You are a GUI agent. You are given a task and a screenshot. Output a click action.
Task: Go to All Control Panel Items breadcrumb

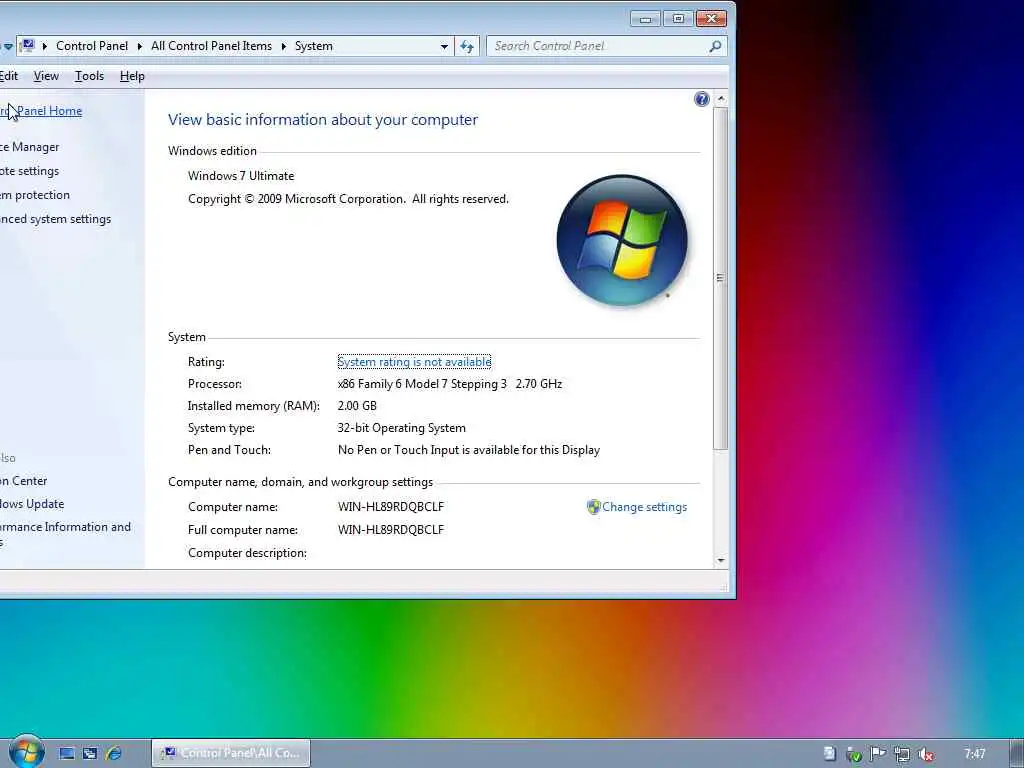coord(211,46)
